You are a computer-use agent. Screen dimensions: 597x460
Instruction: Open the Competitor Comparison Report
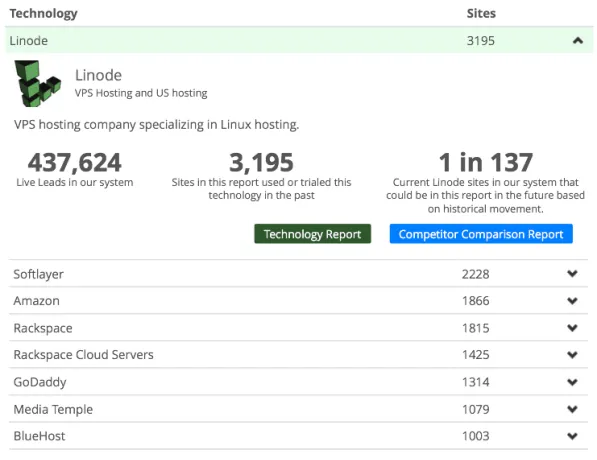tap(481, 234)
